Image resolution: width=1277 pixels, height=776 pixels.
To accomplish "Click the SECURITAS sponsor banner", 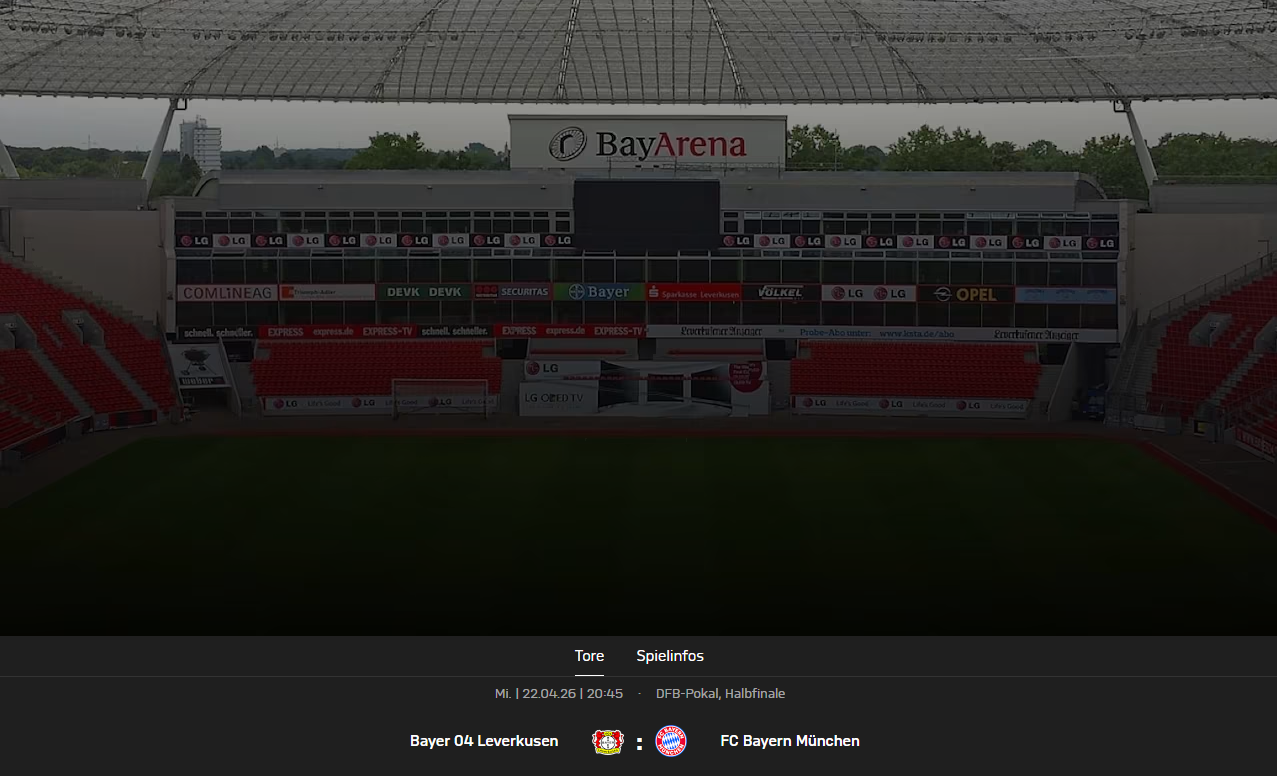I will click(511, 292).
